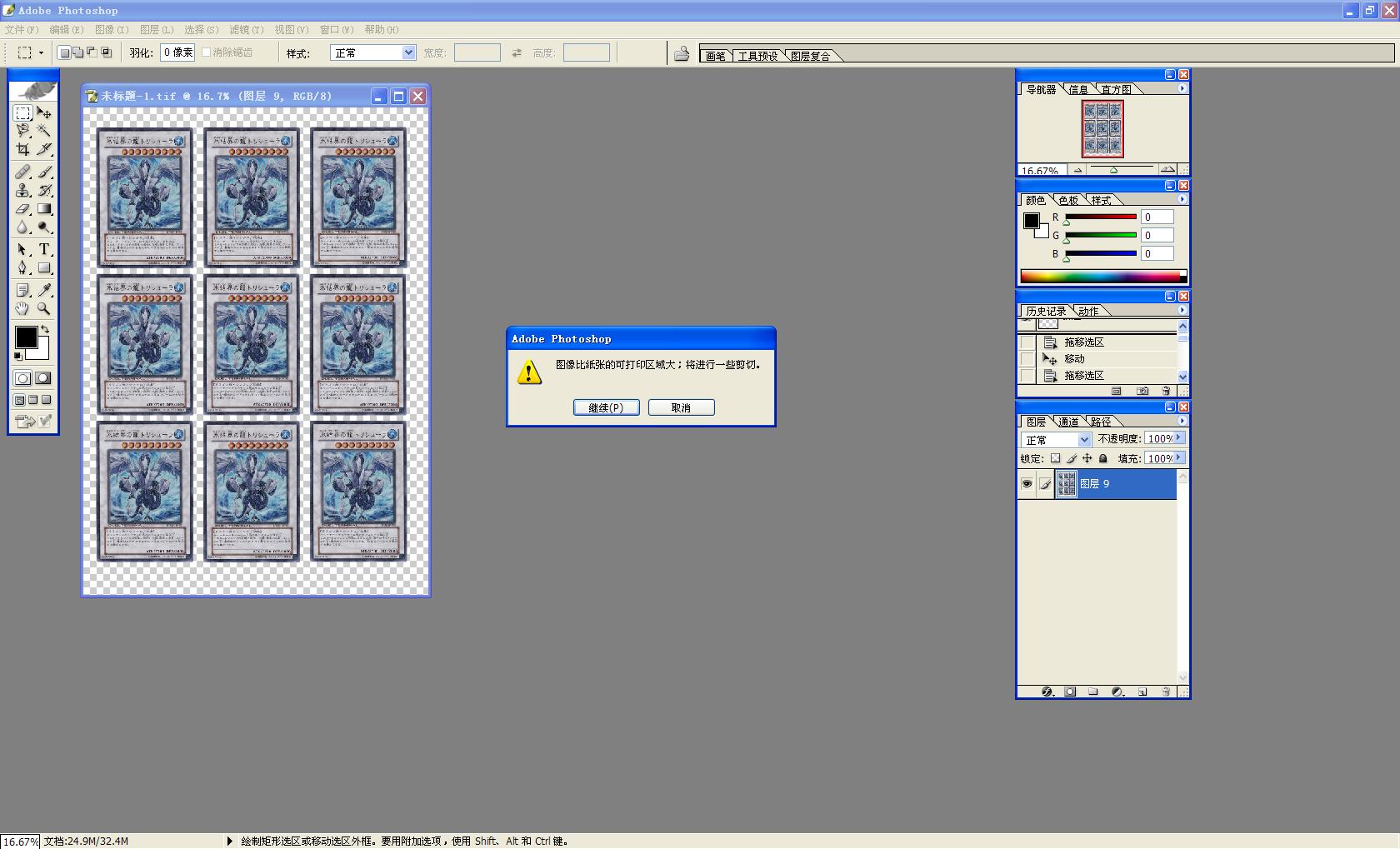Viewport: 1400px width, 849px height.
Task: Select the Move tool in the toolbox
Action: 44,112
